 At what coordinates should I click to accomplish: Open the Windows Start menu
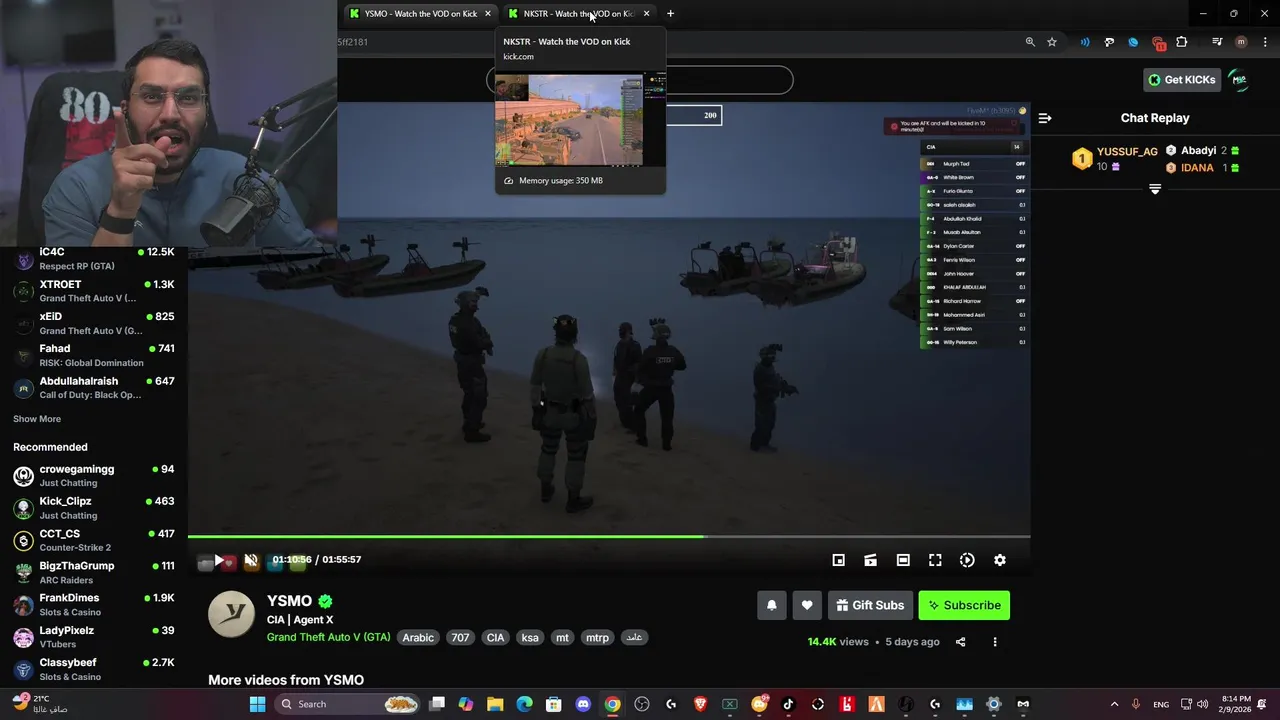pos(257,704)
